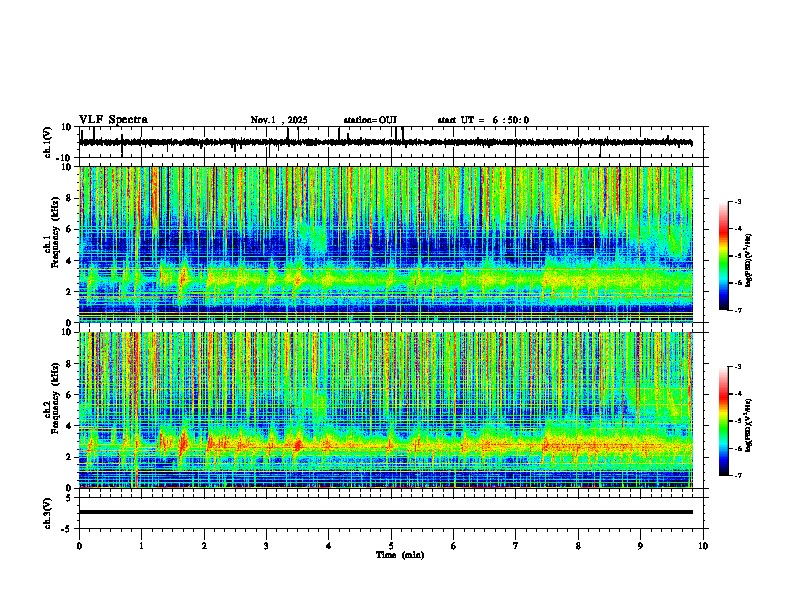The image size is (792, 612).
Task: Click the ch.1 voltage waveform trace
Action: point(385,142)
